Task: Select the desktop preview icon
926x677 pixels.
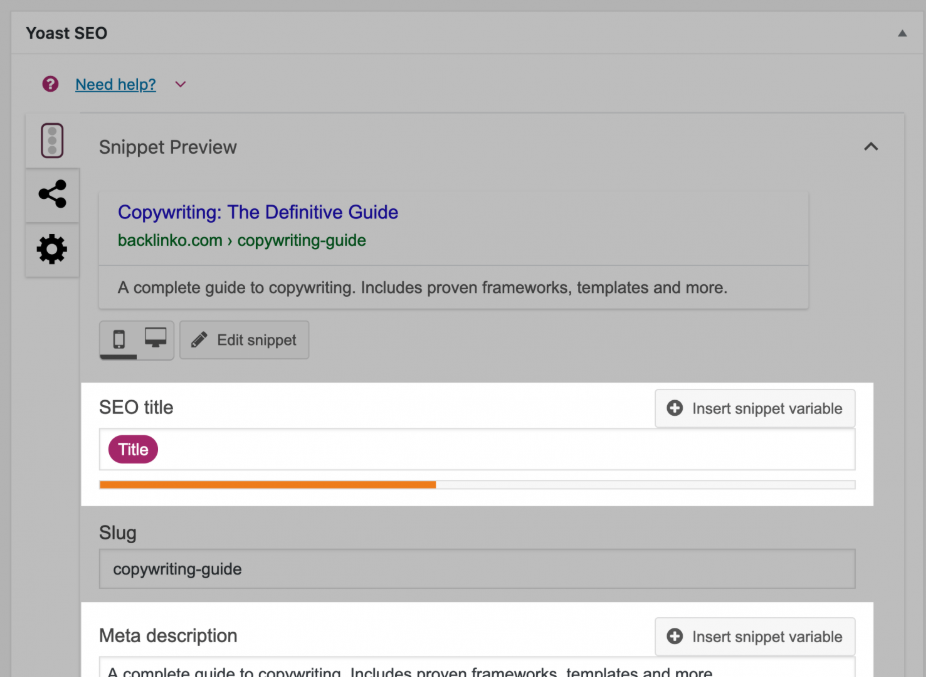Action: coord(155,338)
